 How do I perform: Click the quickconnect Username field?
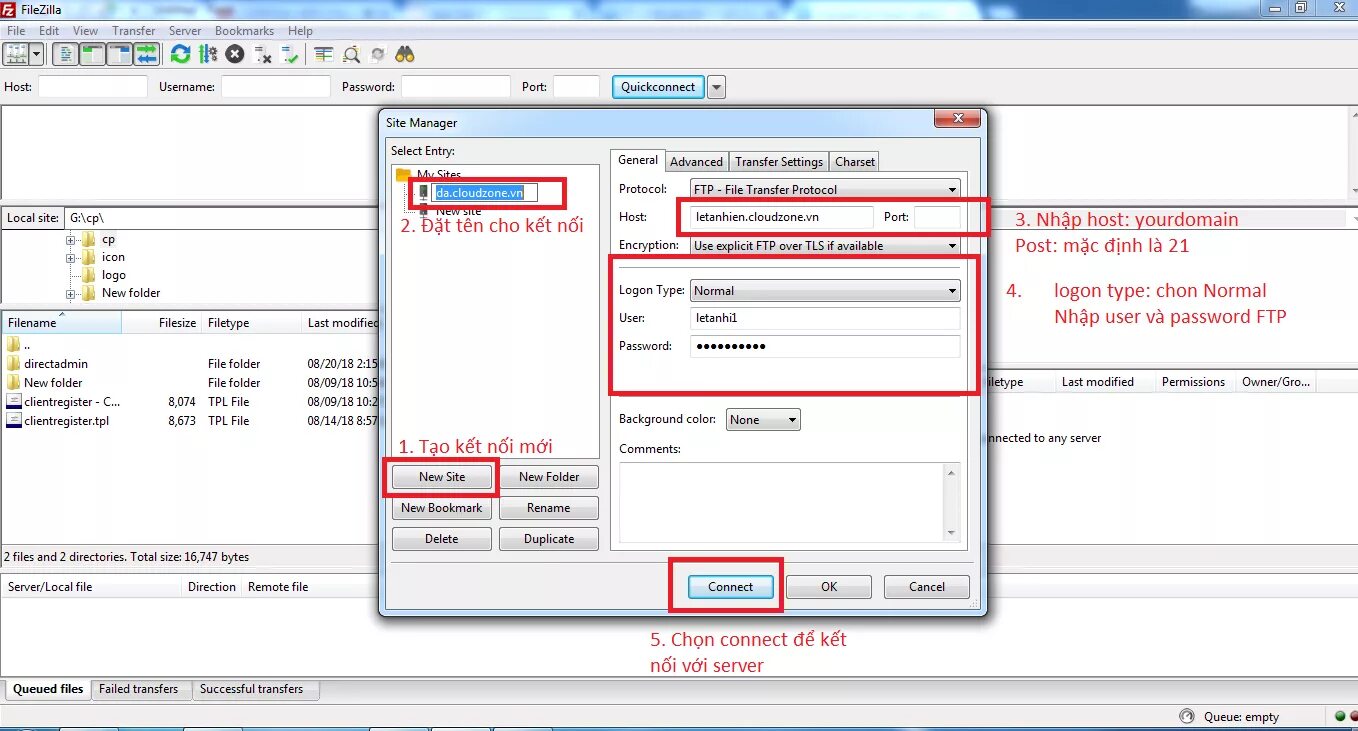tap(276, 87)
